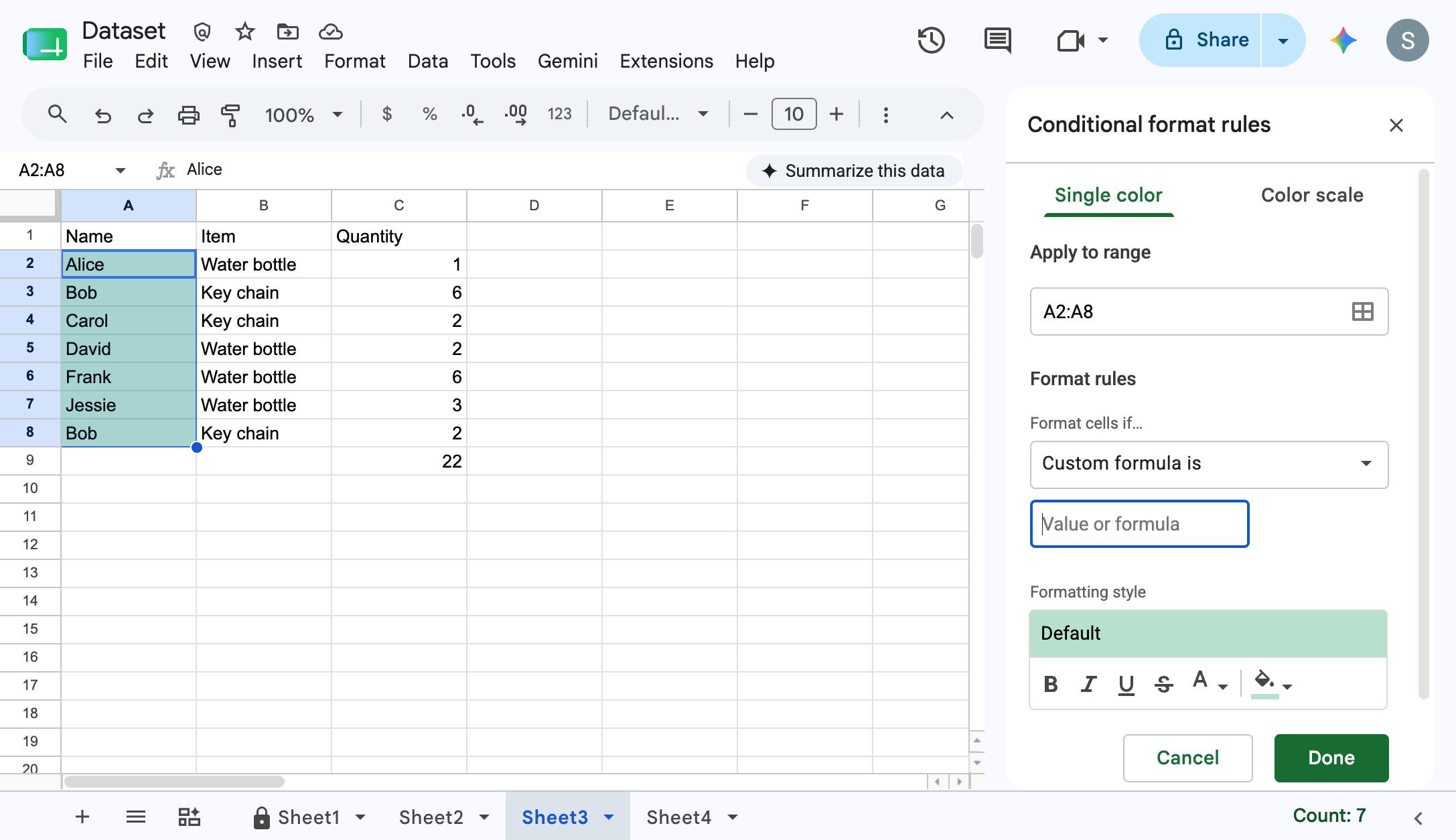Click the Cancel button
The height and width of the screenshot is (840, 1456).
pyautogui.click(x=1187, y=758)
